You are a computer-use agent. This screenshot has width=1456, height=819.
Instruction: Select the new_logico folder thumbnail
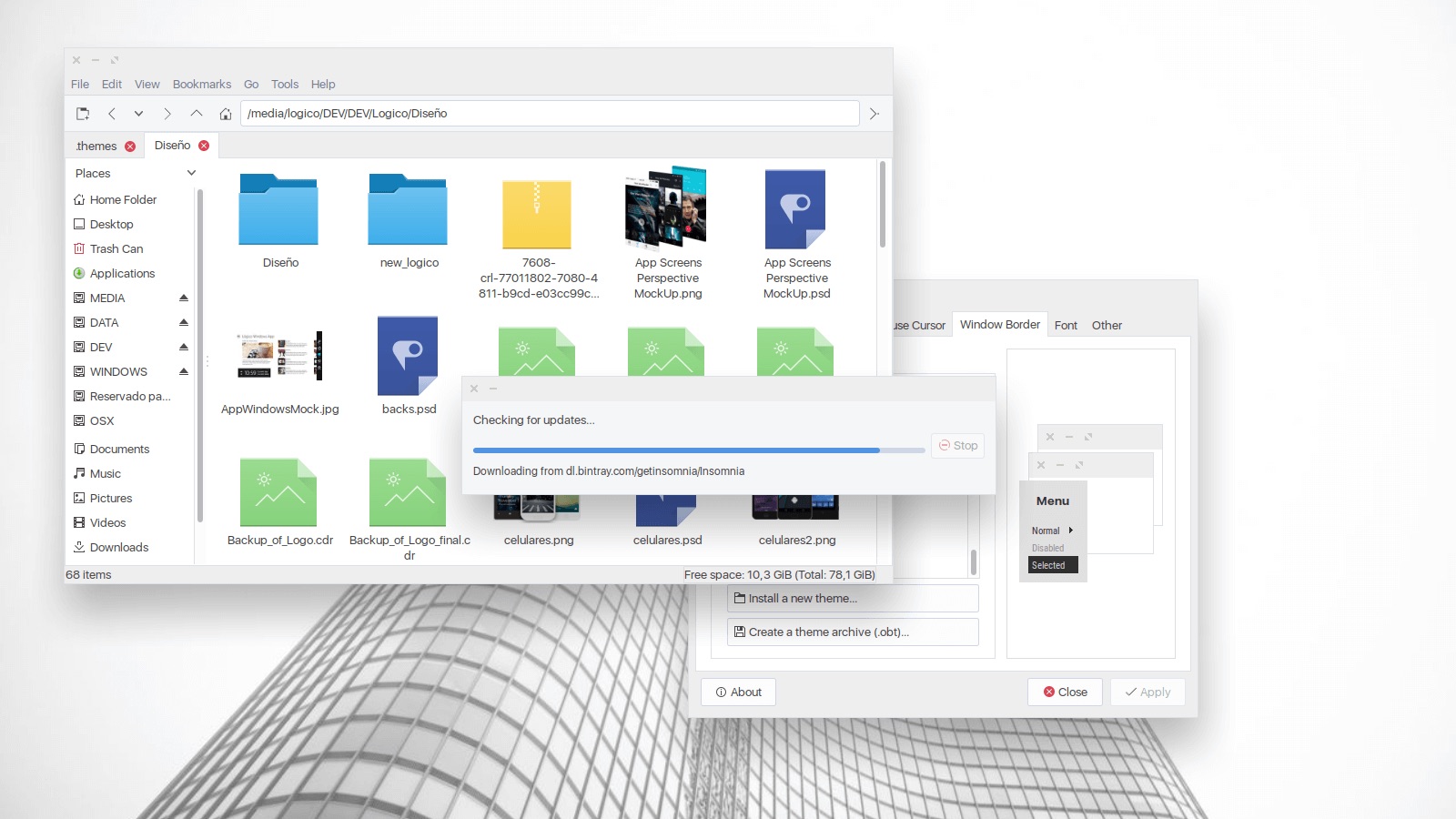tap(408, 211)
